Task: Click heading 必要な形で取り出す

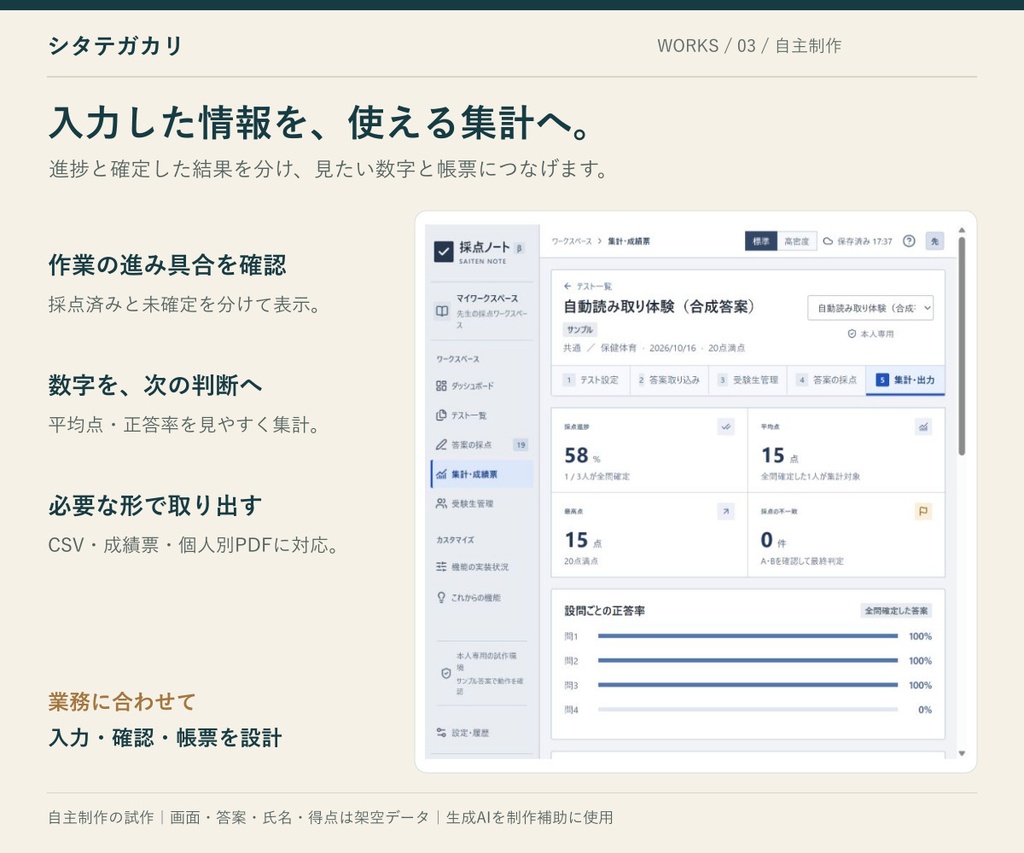Action: (x=155, y=506)
